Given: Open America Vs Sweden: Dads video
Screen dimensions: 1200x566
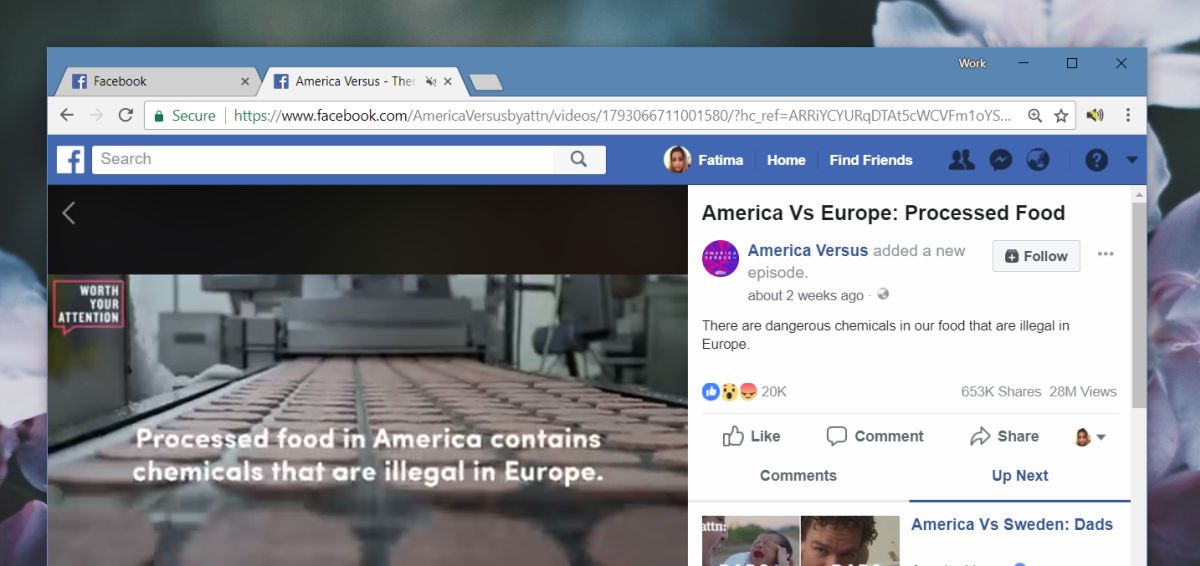Looking at the screenshot, I should [1012, 524].
